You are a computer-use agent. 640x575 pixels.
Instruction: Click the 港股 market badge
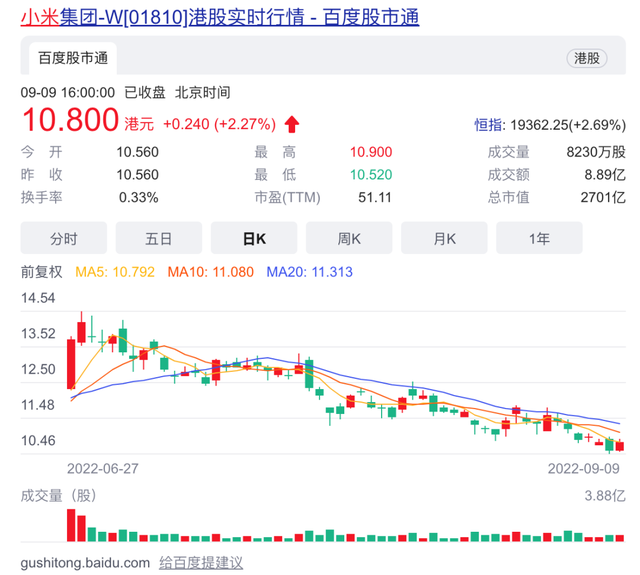(587, 58)
